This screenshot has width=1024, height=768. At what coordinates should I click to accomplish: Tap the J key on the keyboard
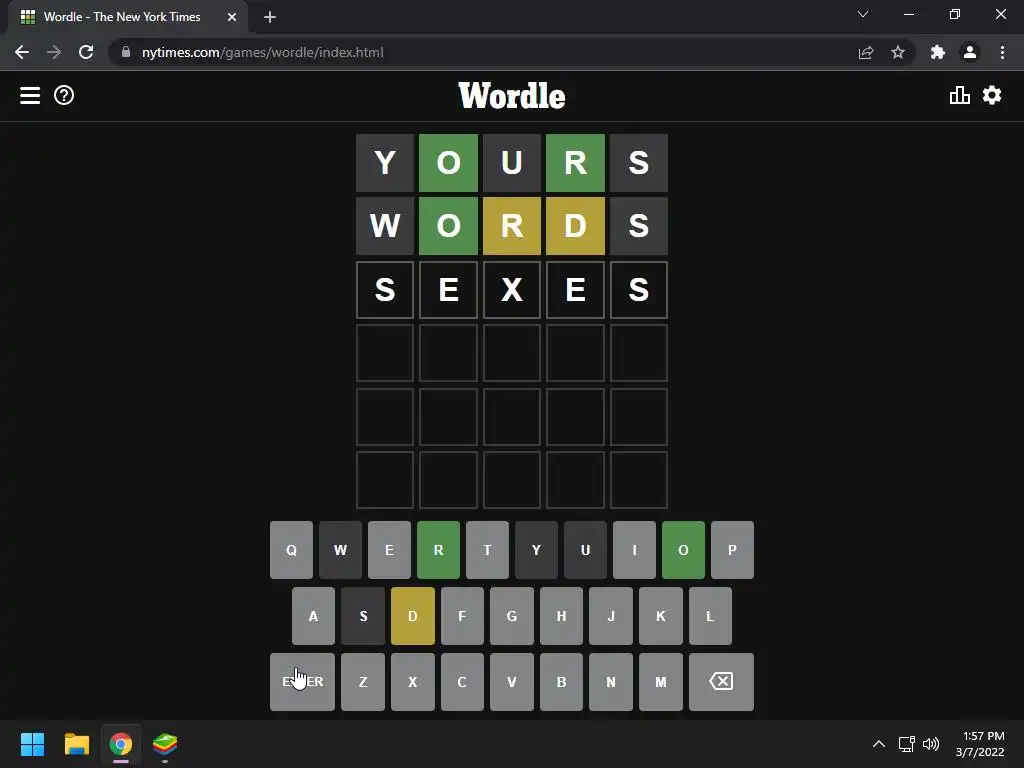coord(611,616)
